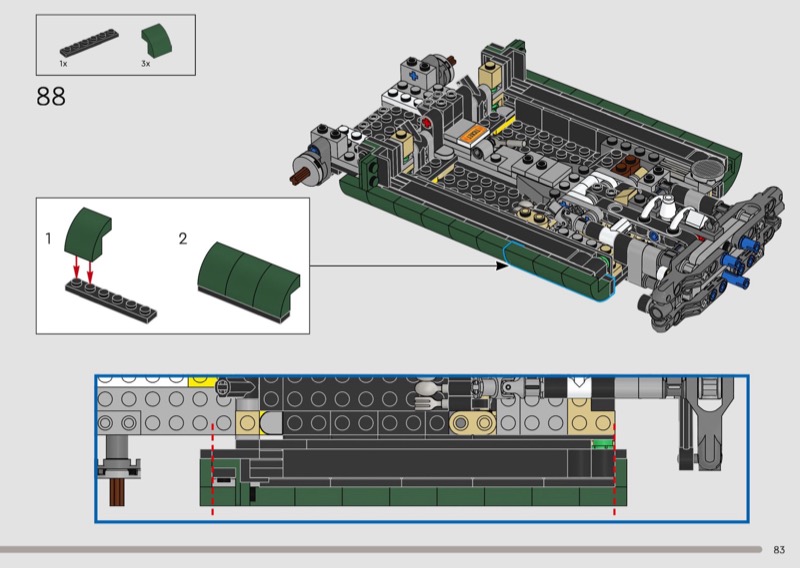Click the step number 88
Viewport: 800px width, 568px height.
51,96
